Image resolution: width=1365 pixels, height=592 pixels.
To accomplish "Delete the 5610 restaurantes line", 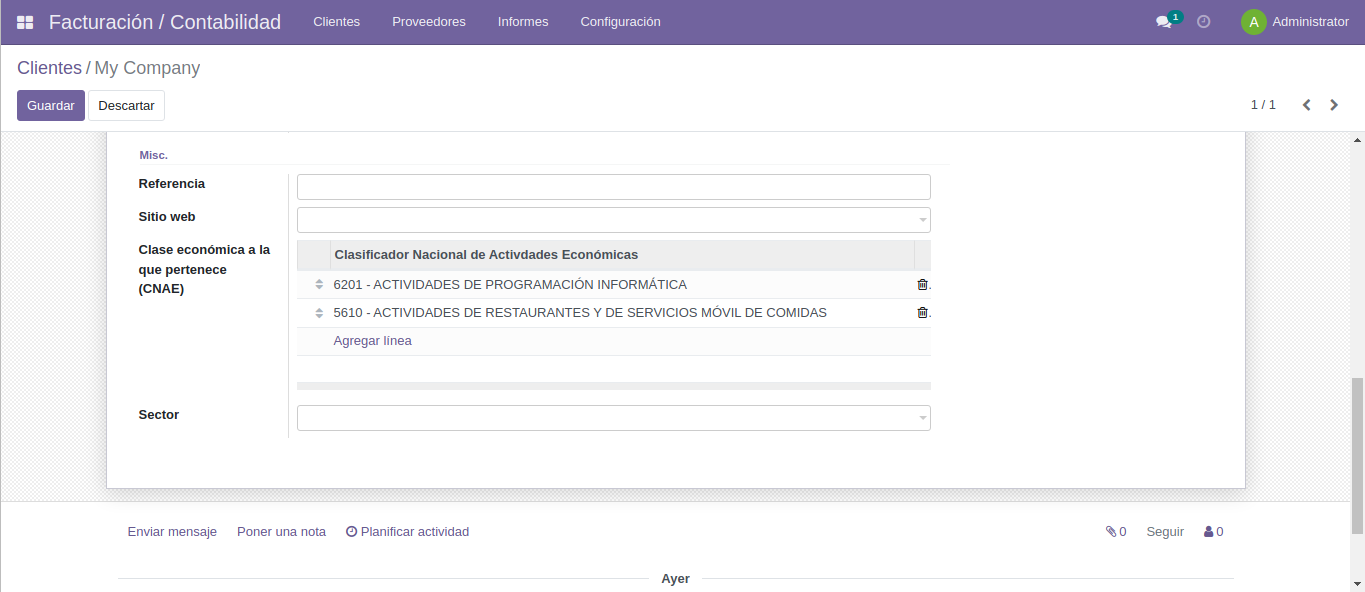I will 921,312.
